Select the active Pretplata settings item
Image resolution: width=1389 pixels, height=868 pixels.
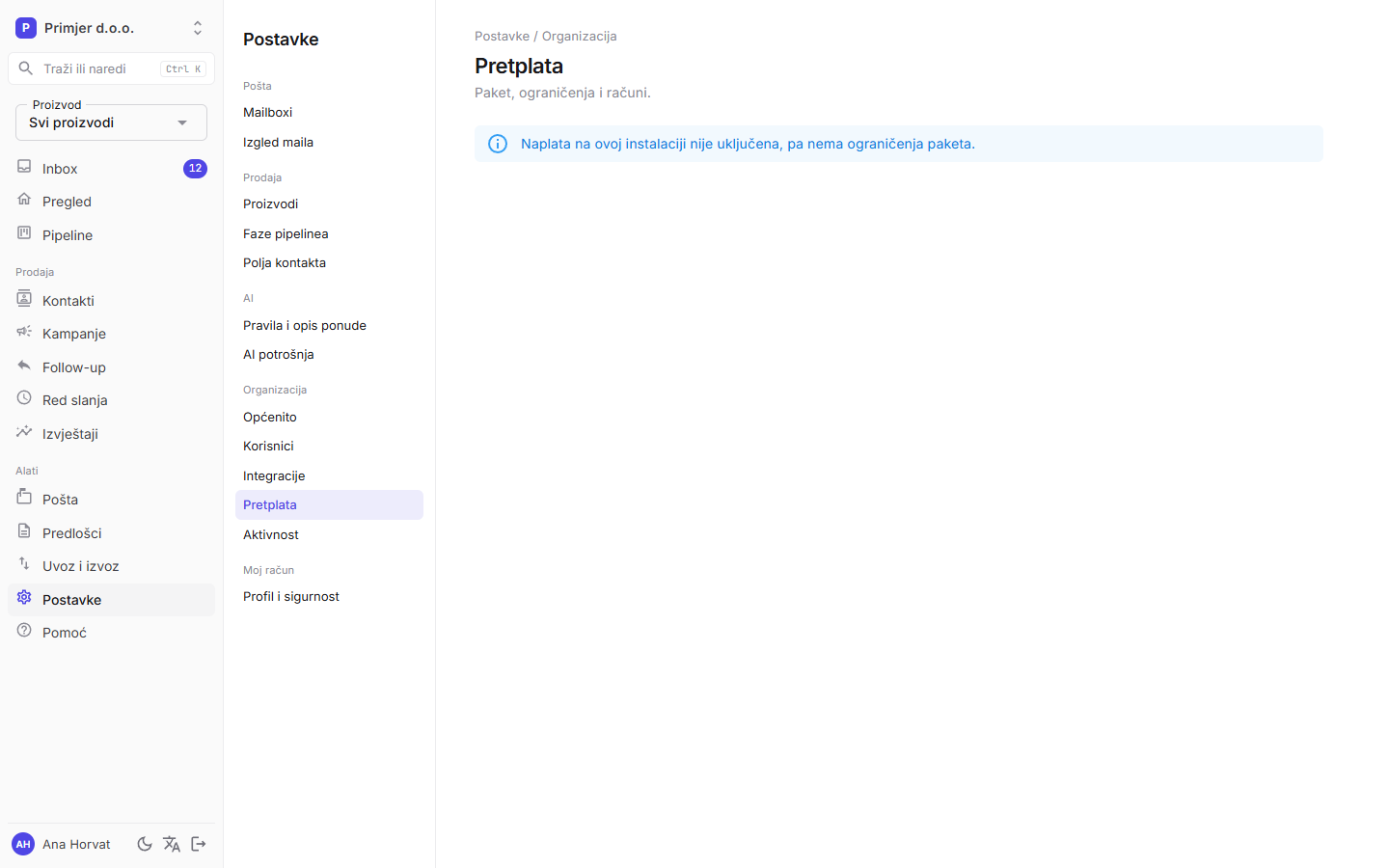(329, 505)
